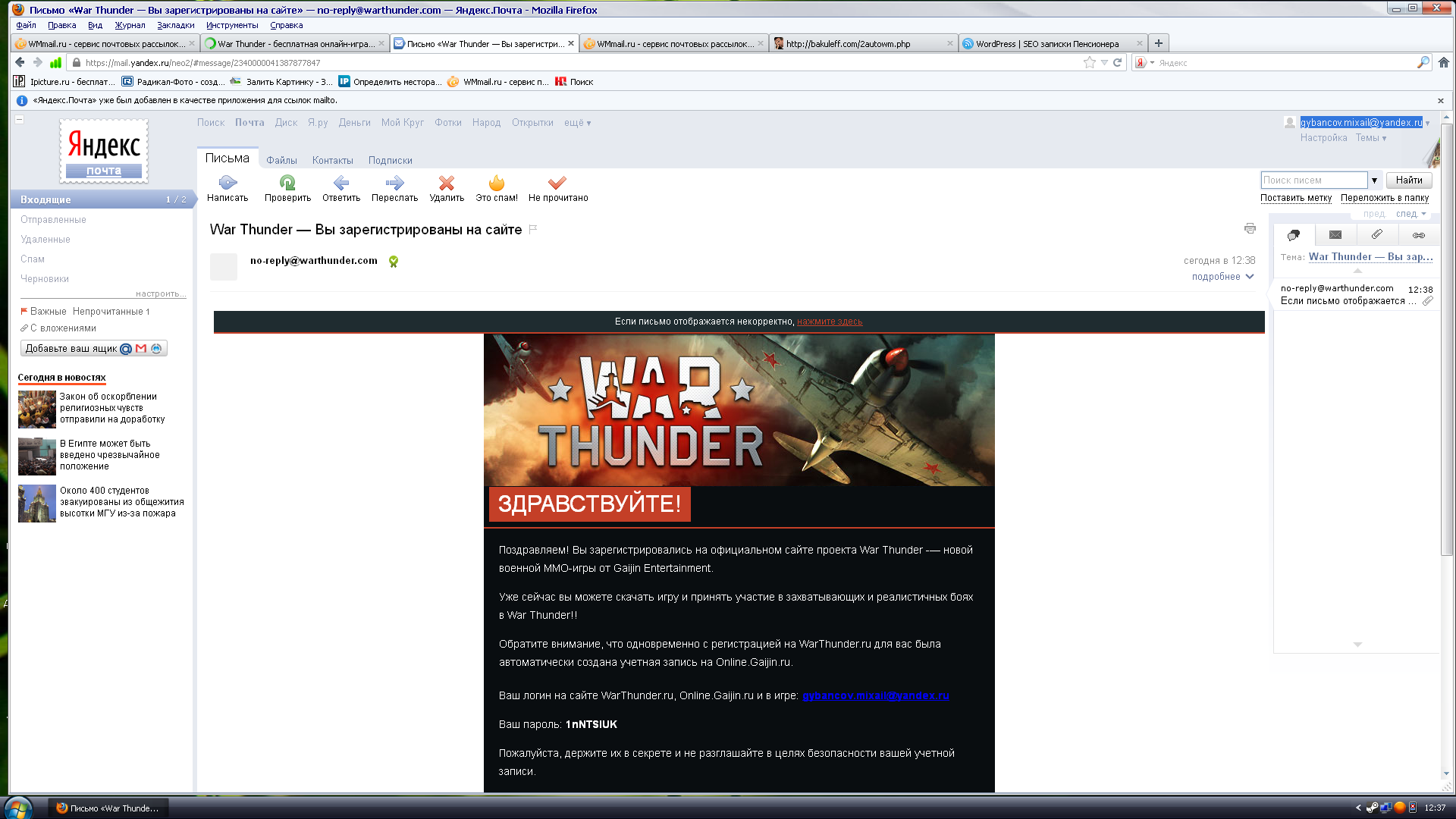Toggle the importance flag beside message subject
Image resolution: width=1456 pixels, height=819 pixels.
[x=533, y=229]
